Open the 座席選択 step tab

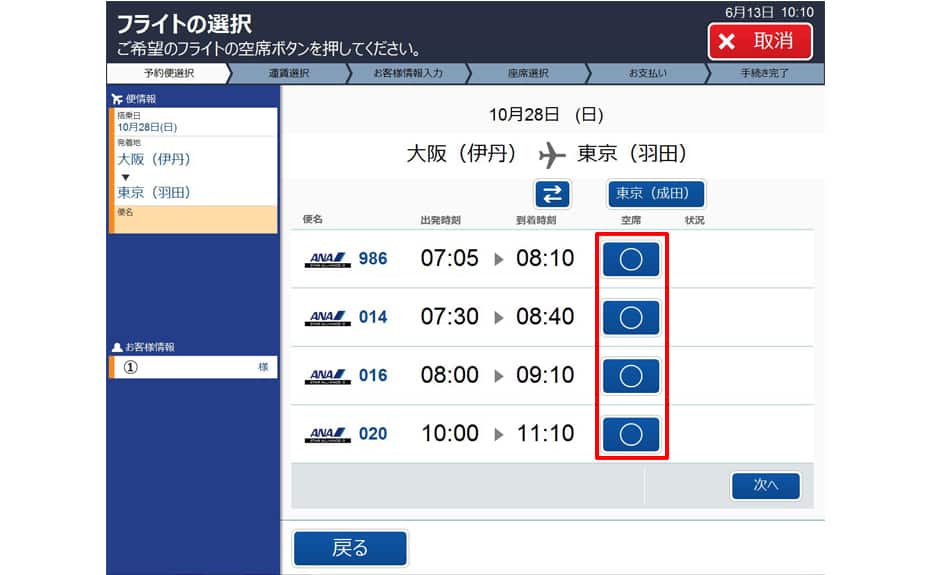pyautogui.click(x=528, y=73)
